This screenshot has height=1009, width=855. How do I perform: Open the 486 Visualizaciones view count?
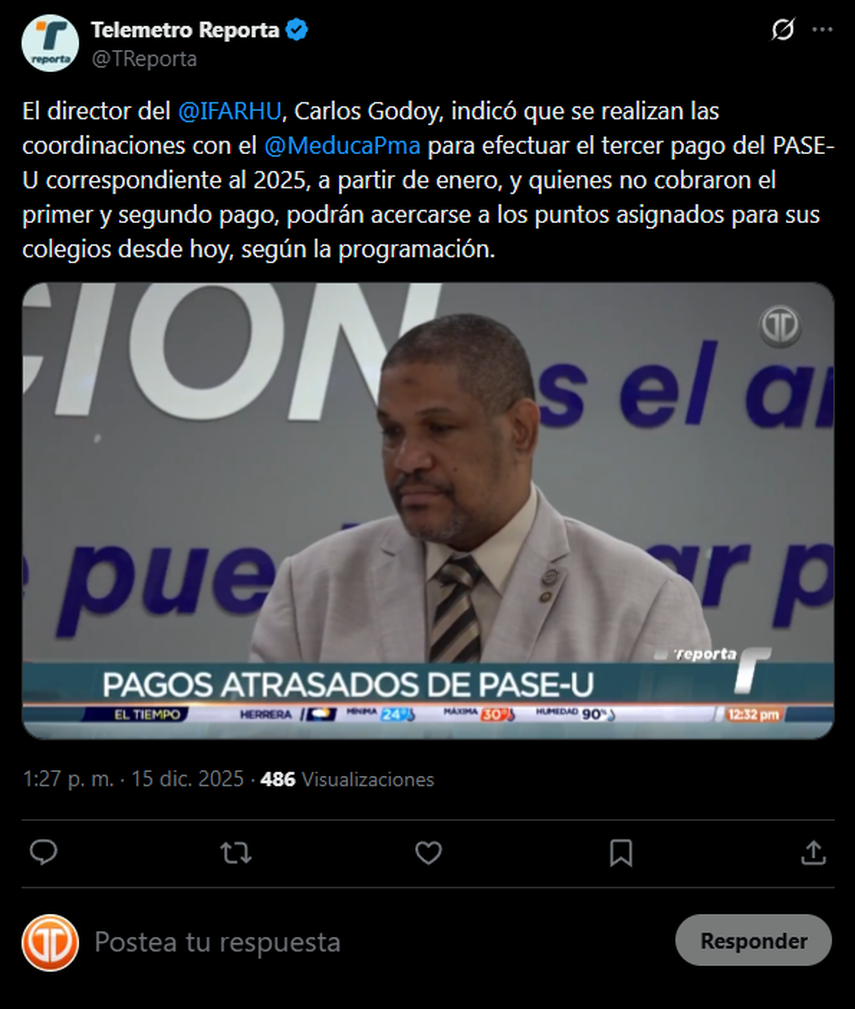(x=347, y=779)
